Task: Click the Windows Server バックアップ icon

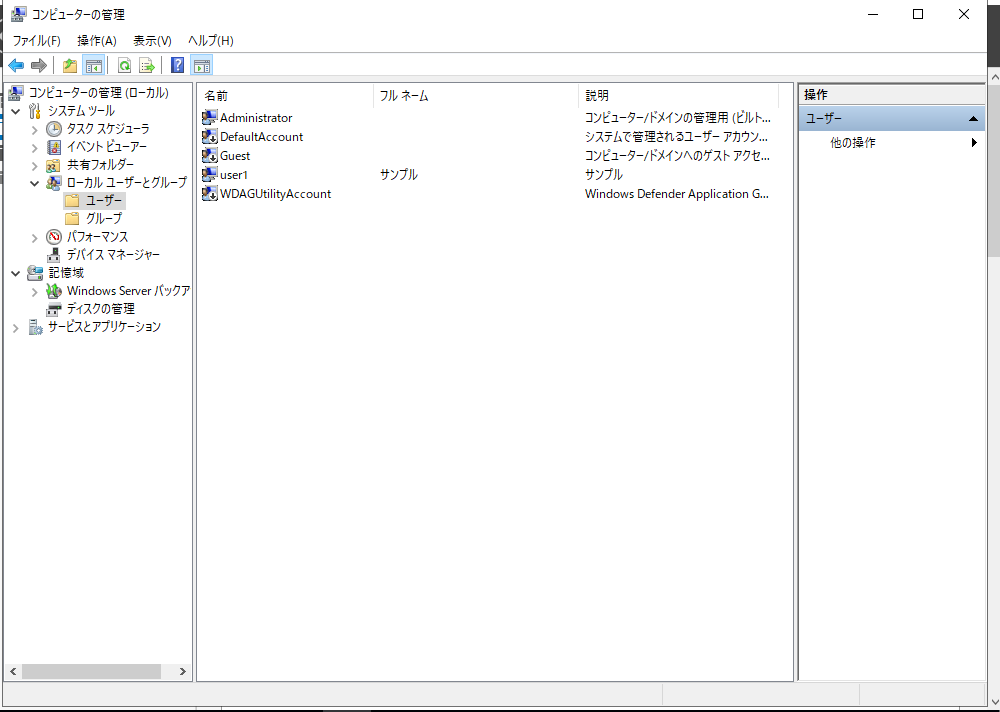Action: (54, 291)
